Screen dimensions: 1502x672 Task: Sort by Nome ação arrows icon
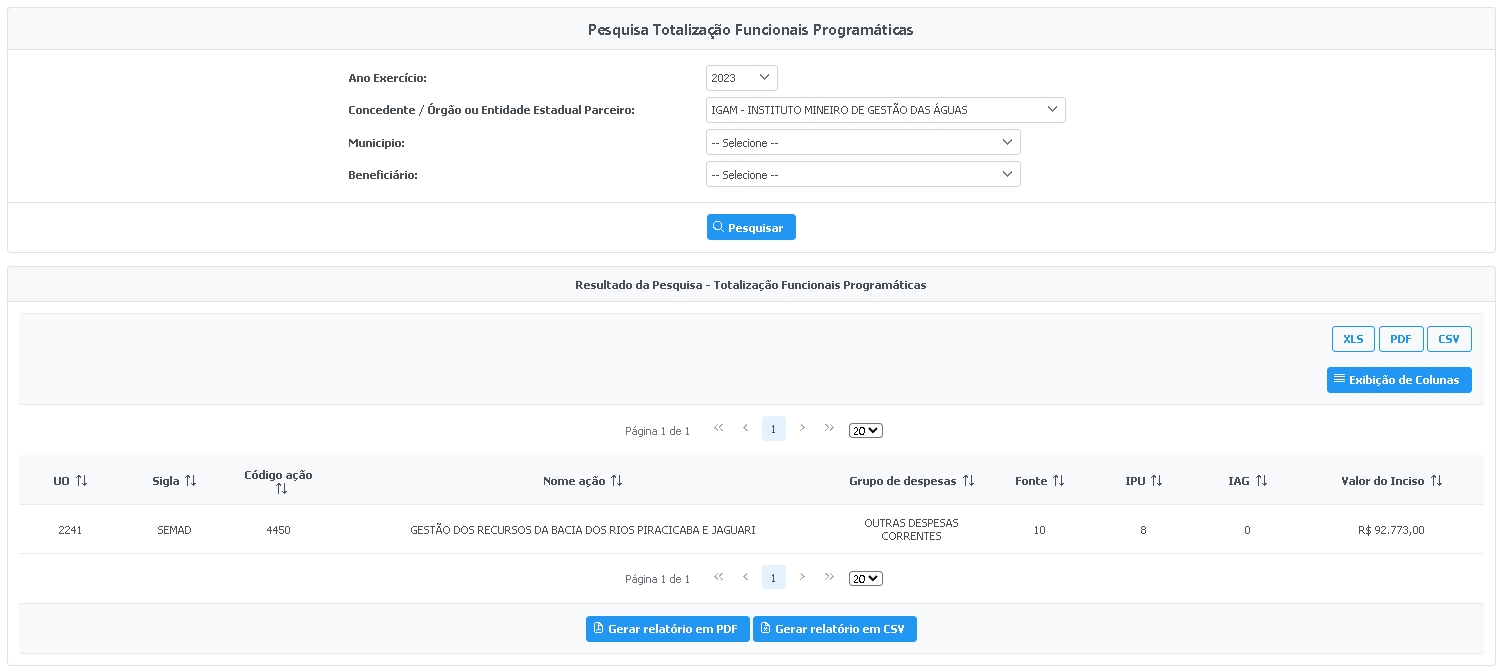point(617,481)
